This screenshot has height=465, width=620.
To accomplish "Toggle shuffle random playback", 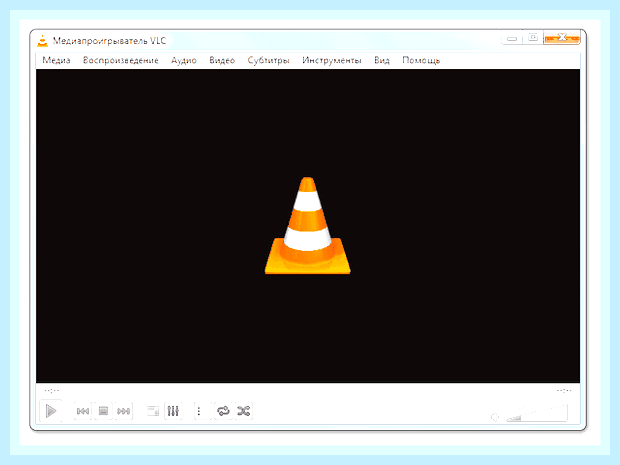I will [x=244, y=411].
